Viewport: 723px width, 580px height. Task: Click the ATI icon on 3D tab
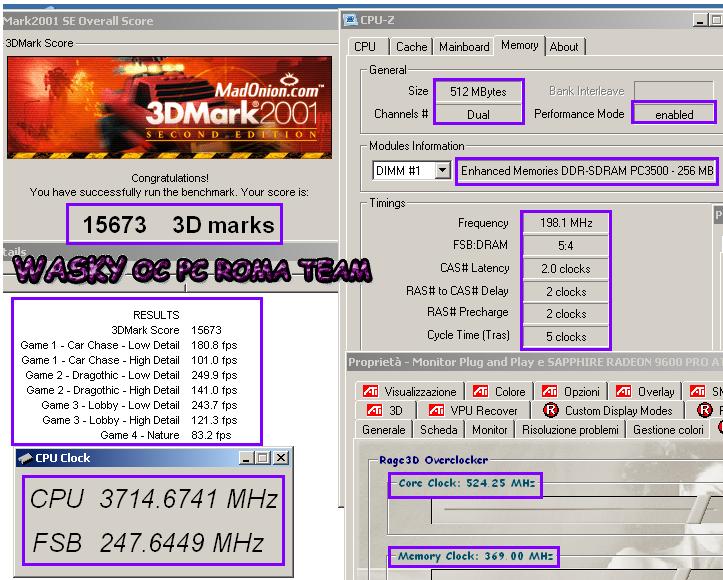click(x=374, y=410)
